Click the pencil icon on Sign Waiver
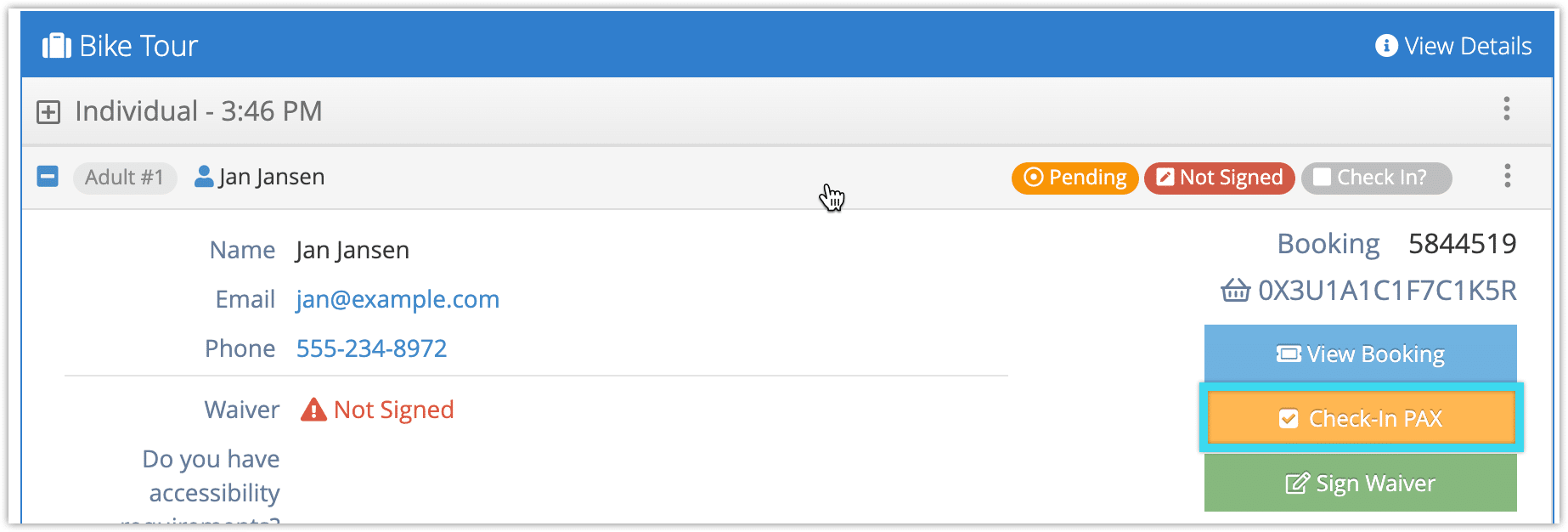This screenshot has height=532, width=1568. [x=1297, y=484]
